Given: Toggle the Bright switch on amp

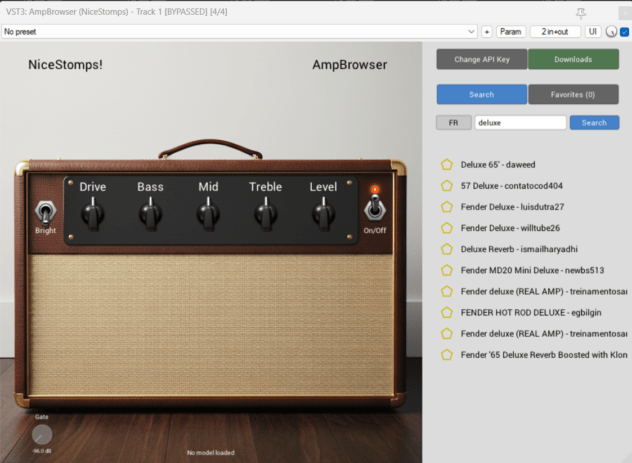Looking at the screenshot, I should [x=44, y=212].
